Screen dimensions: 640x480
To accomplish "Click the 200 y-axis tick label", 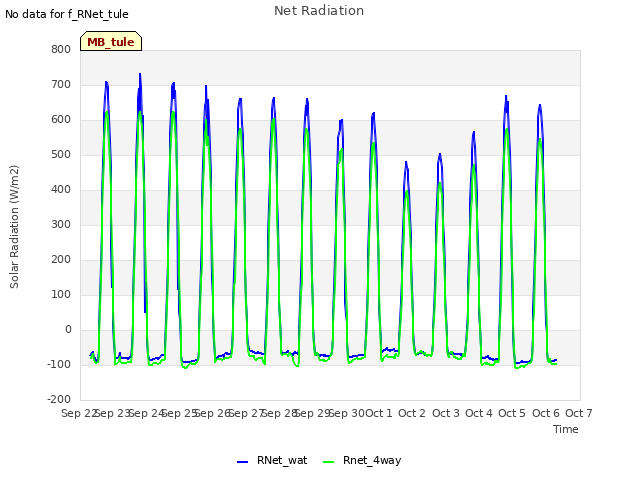I will coord(61,260).
